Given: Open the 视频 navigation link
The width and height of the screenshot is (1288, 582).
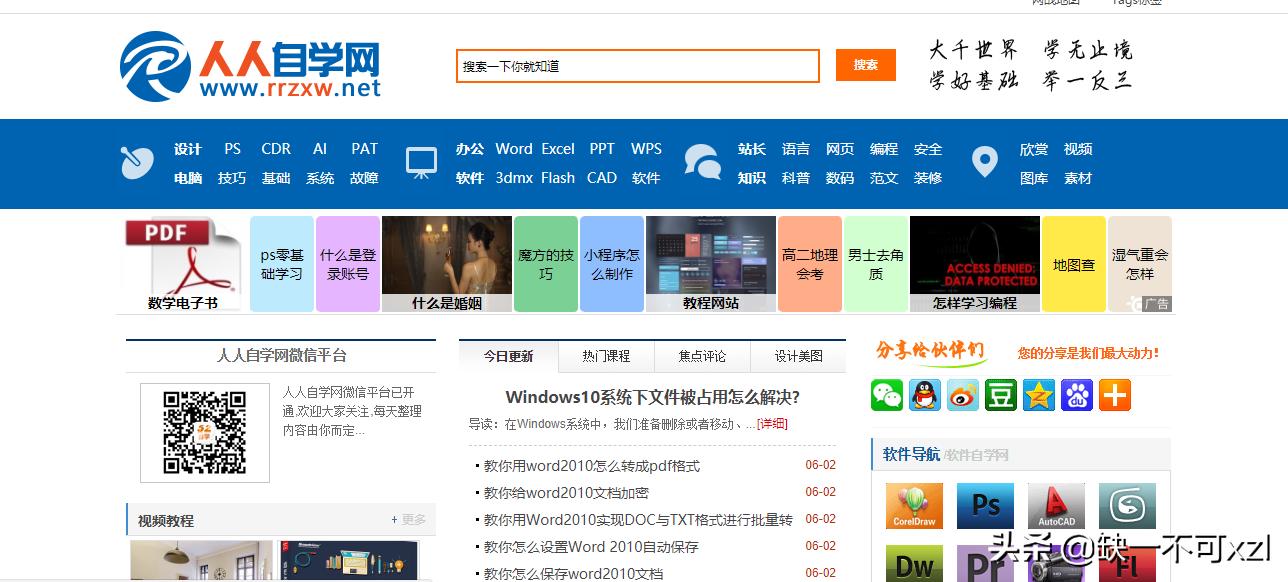Looking at the screenshot, I should 1078,149.
